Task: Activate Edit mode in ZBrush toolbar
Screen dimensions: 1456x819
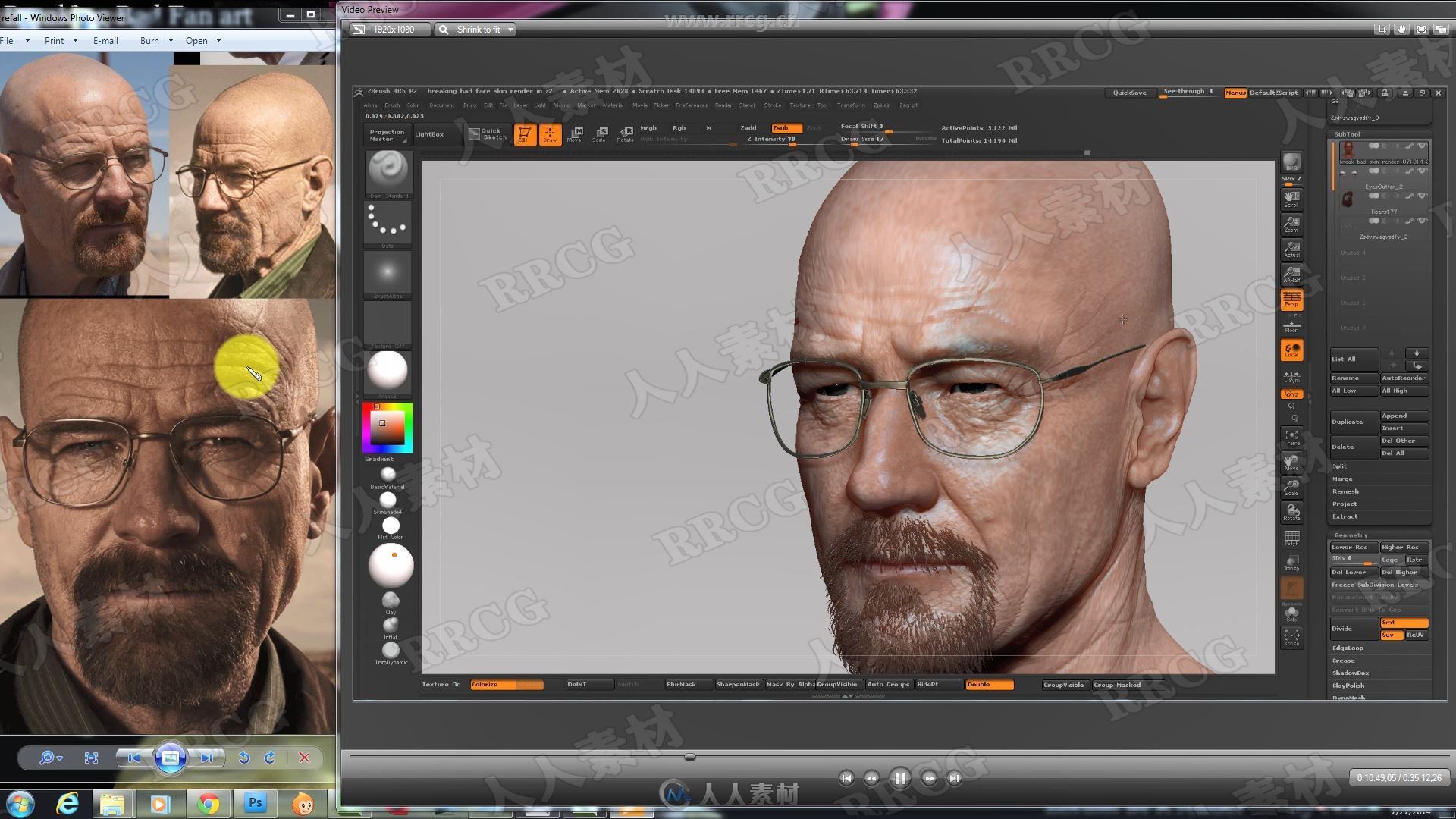Action: (525, 134)
